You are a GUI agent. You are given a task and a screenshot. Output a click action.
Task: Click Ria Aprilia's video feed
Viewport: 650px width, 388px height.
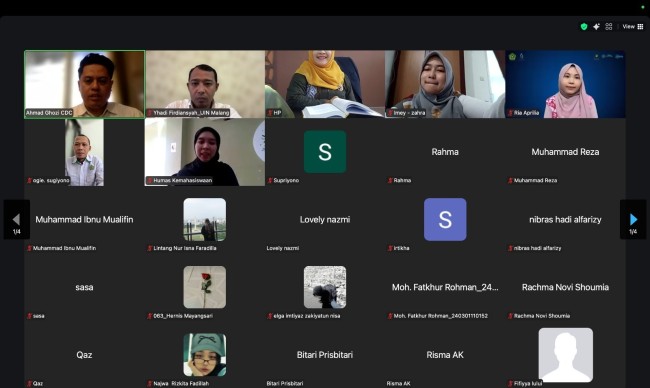(x=565, y=84)
